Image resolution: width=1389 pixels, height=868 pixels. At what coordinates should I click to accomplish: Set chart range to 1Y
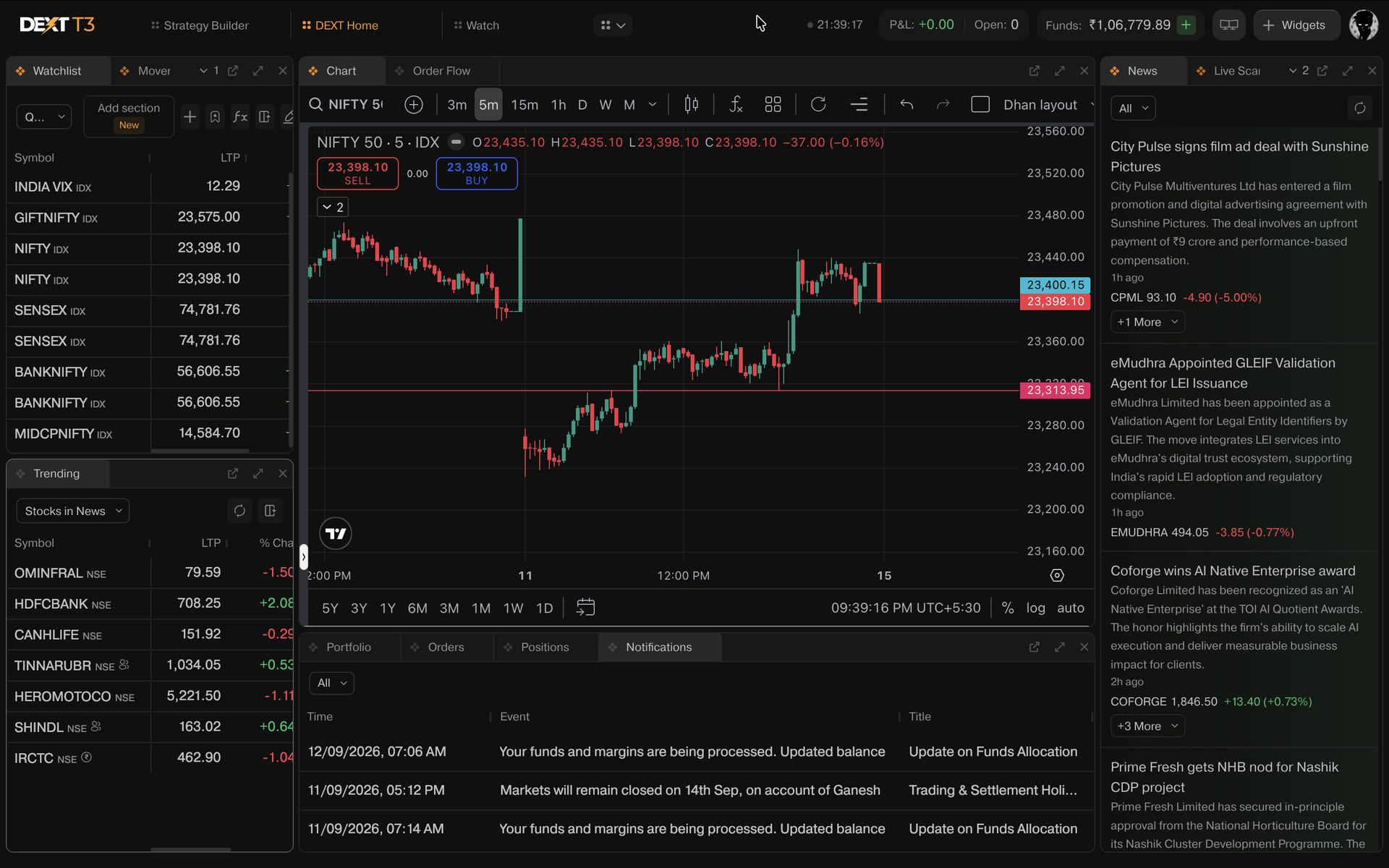coord(388,608)
